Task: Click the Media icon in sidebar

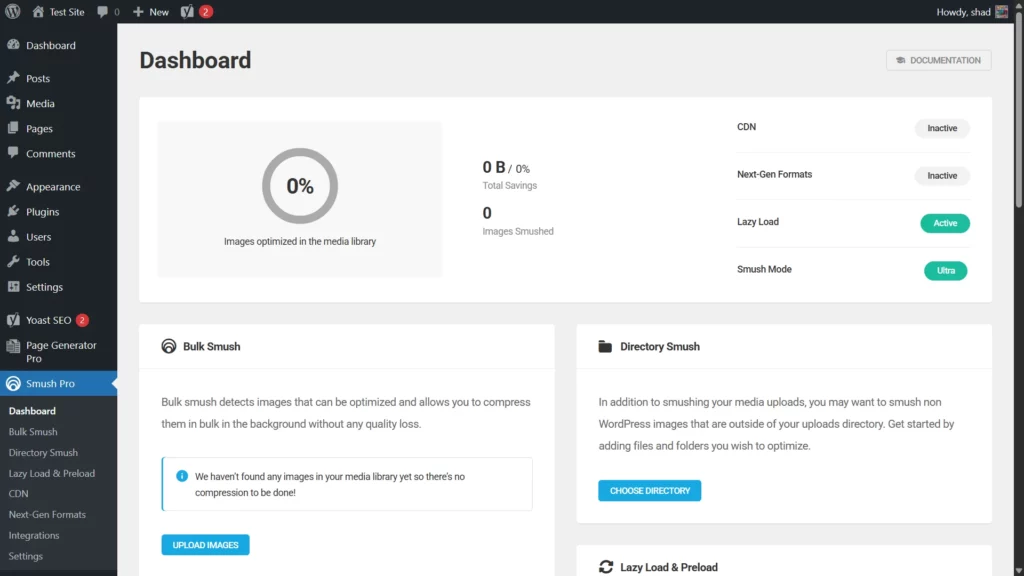Action: coord(13,103)
